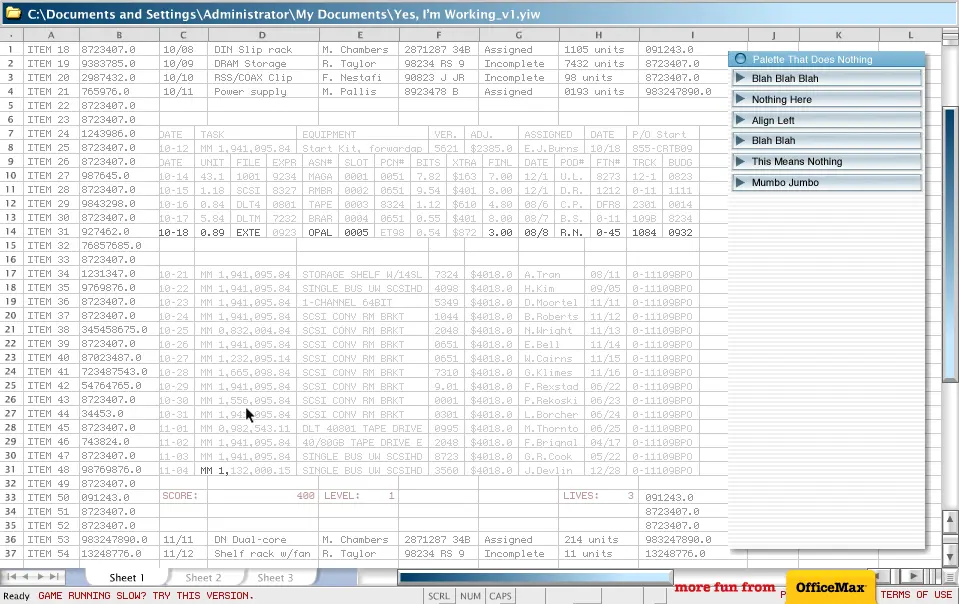Toggle the SCRL status indicator

click(439, 596)
